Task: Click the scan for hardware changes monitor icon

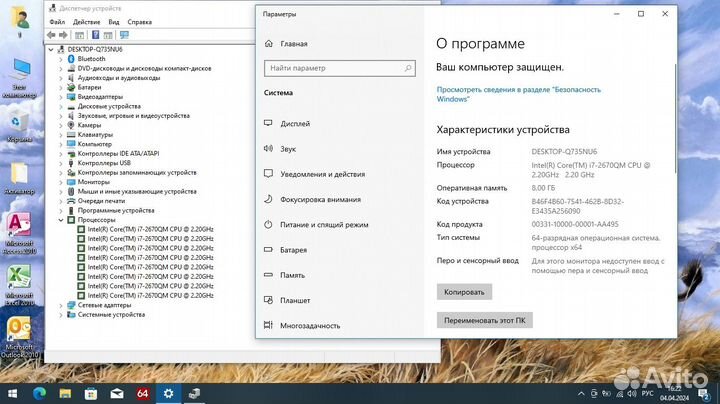Action: coord(124,35)
